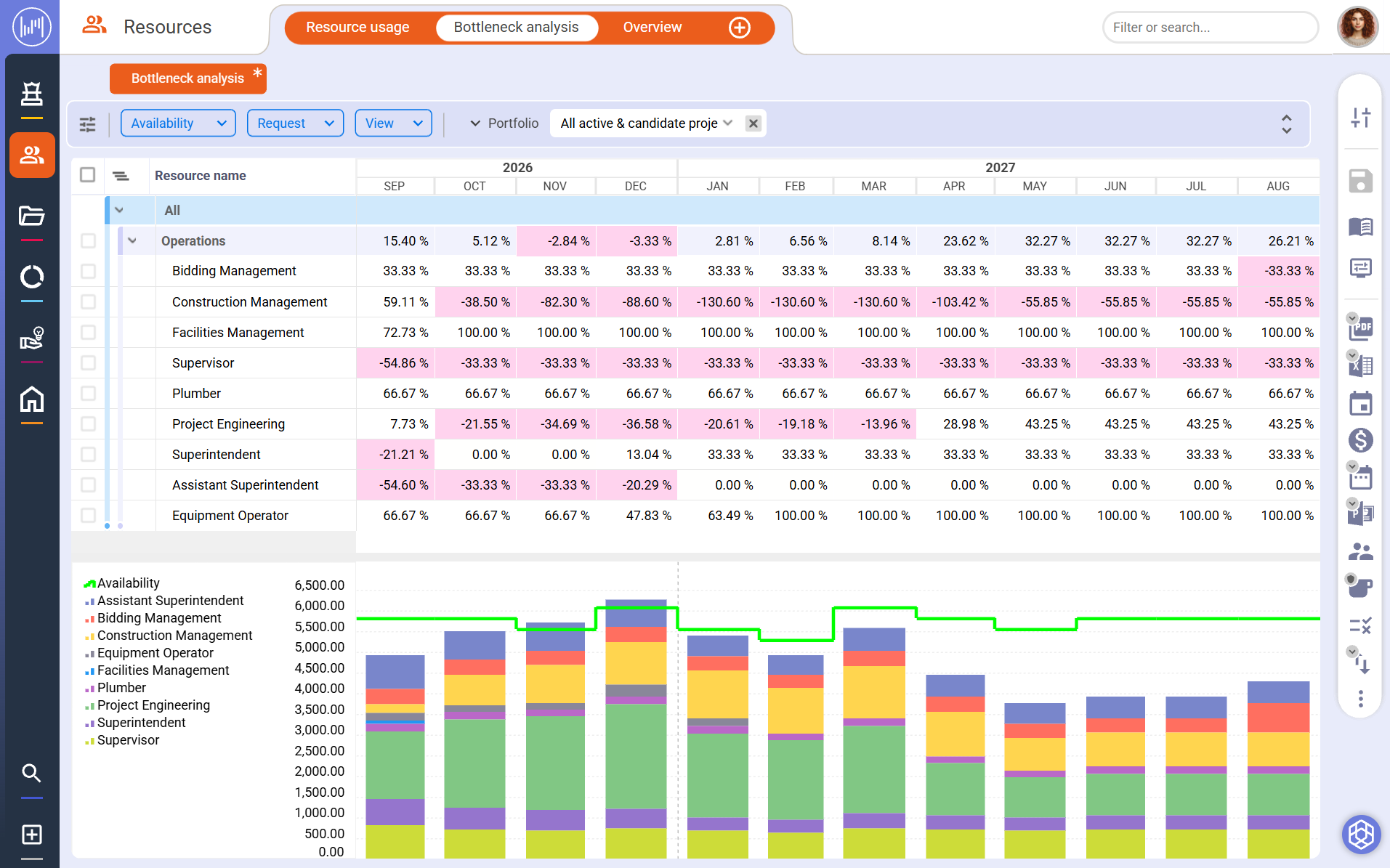Image resolution: width=1390 pixels, height=868 pixels.
Task: Check the Equipment Operator row checkbox
Action: point(88,515)
